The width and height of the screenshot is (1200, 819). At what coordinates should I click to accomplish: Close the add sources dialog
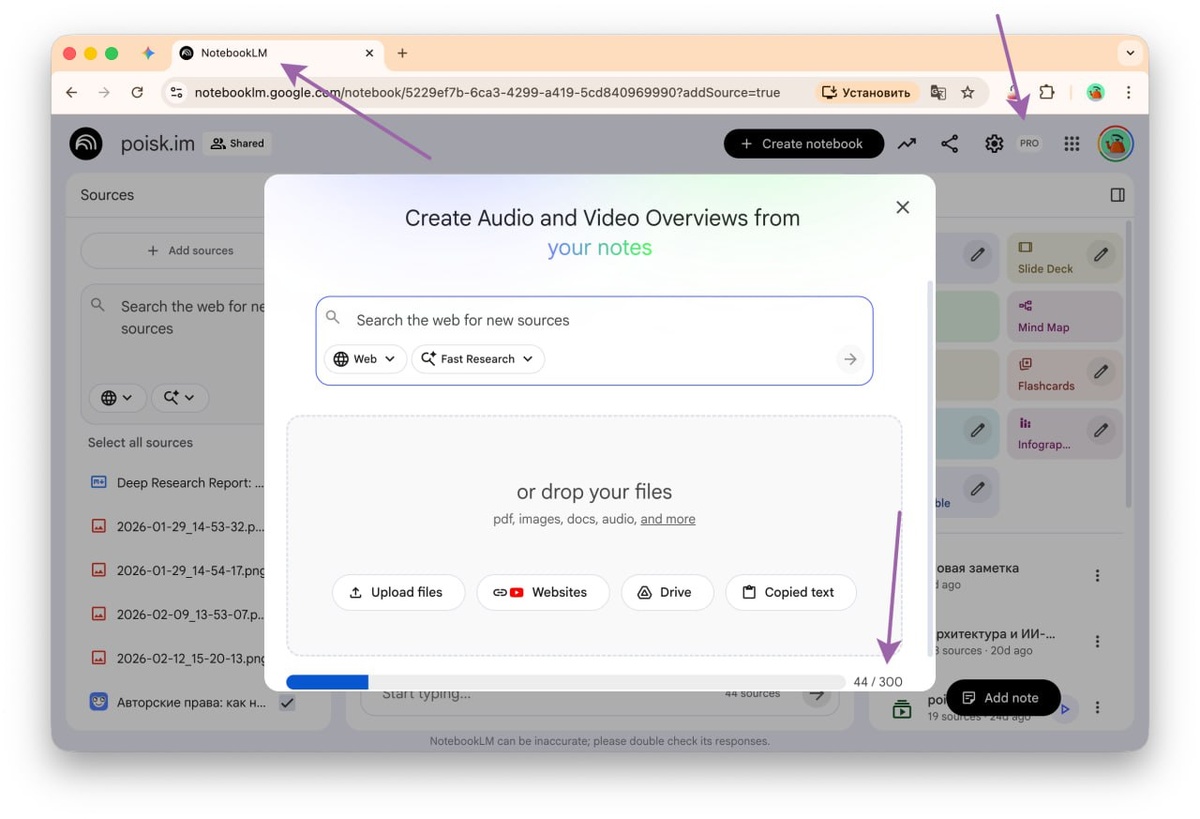point(902,207)
